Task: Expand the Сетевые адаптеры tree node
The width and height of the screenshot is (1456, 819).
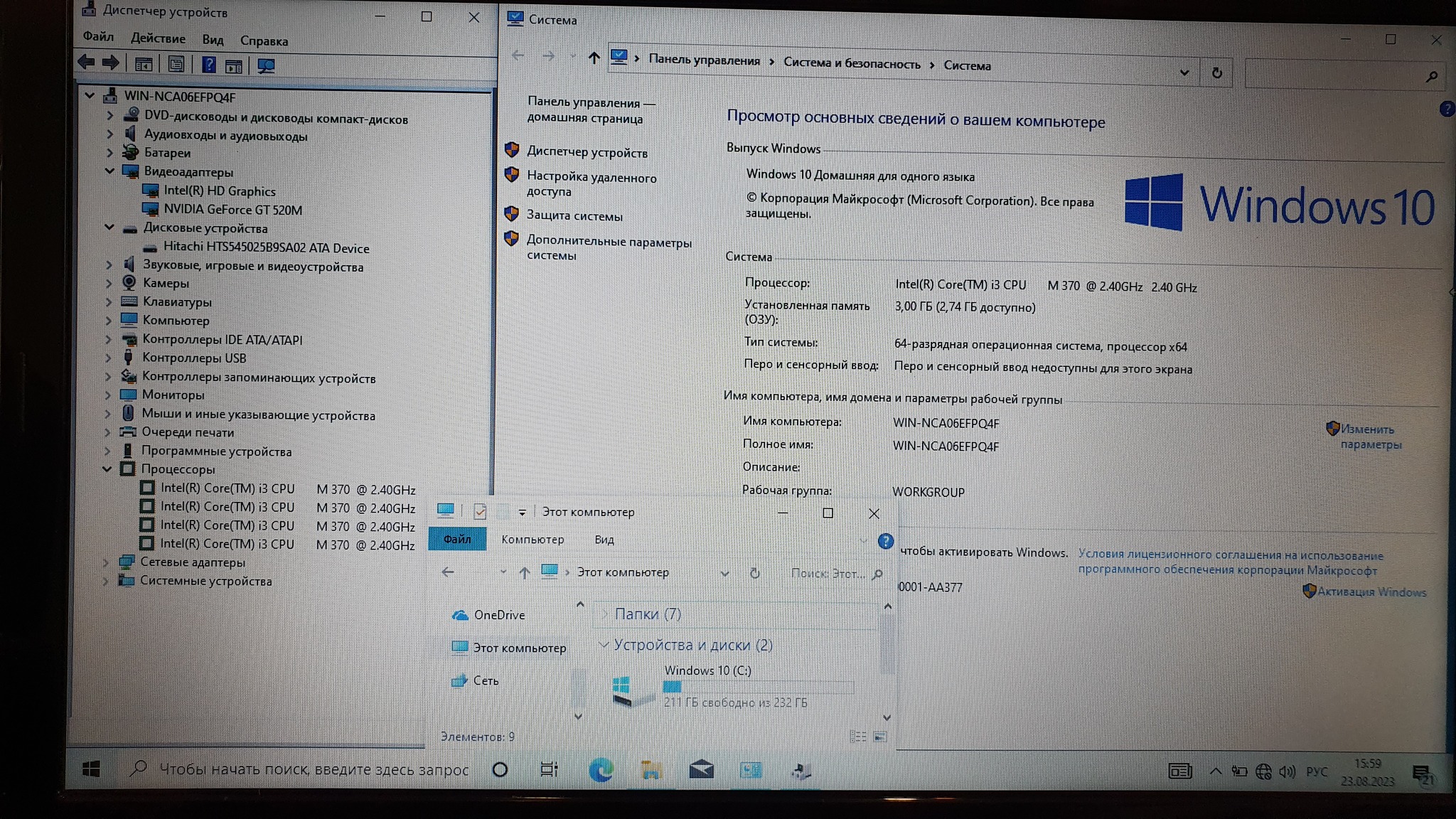Action: point(106,562)
